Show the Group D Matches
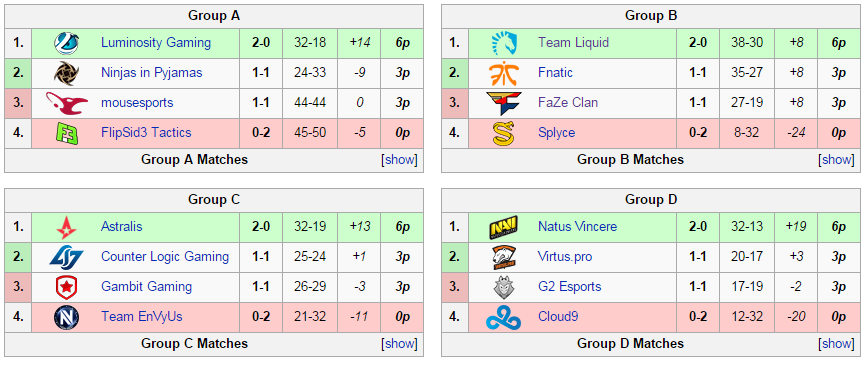This screenshot has height=365, width=864. point(837,344)
